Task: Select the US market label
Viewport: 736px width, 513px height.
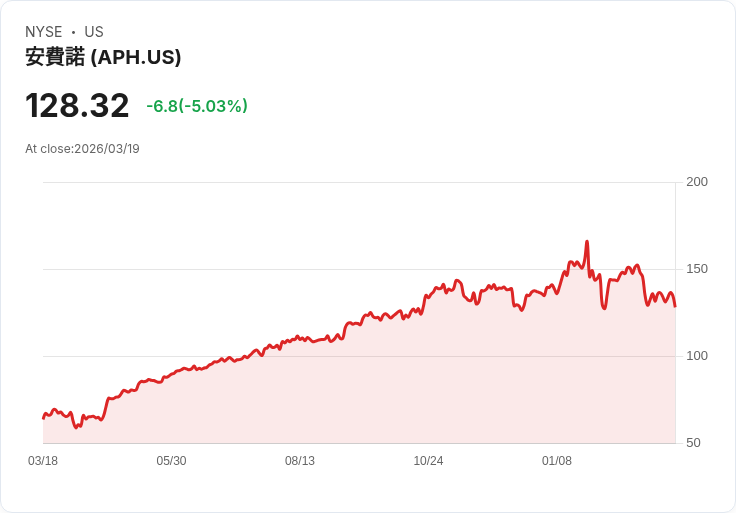Action: tap(94, 32)
